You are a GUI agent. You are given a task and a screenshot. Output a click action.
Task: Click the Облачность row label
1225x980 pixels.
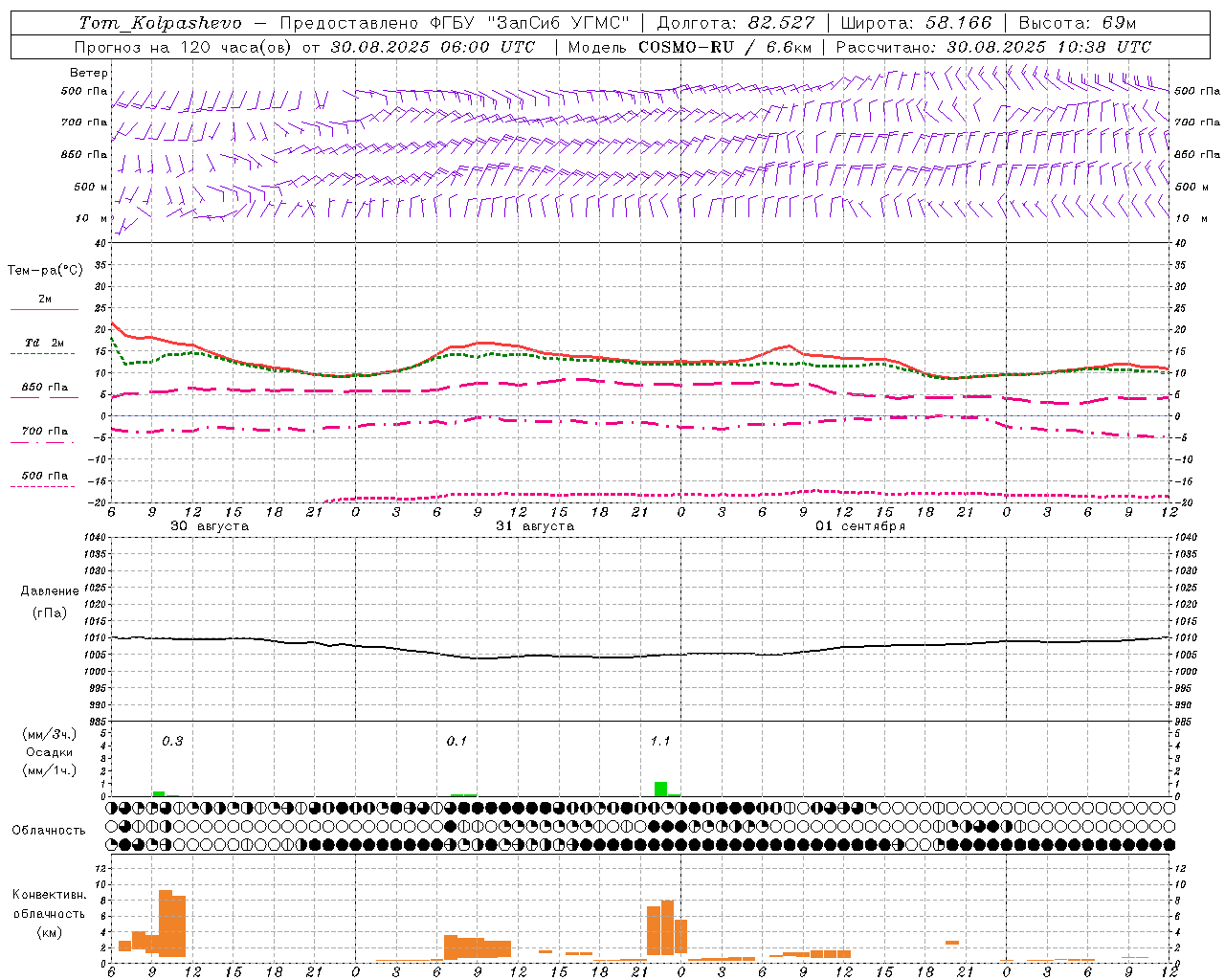(49, 831)
